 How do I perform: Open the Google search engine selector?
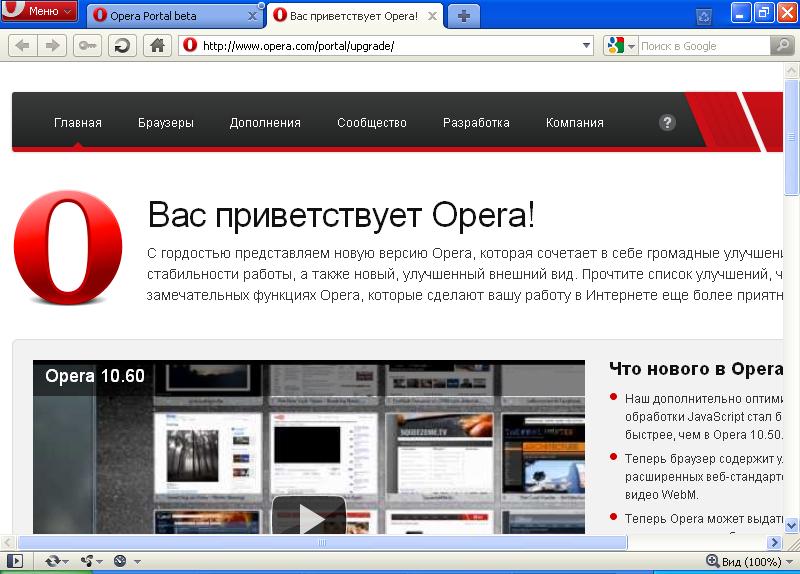click(x=620, y=46)
